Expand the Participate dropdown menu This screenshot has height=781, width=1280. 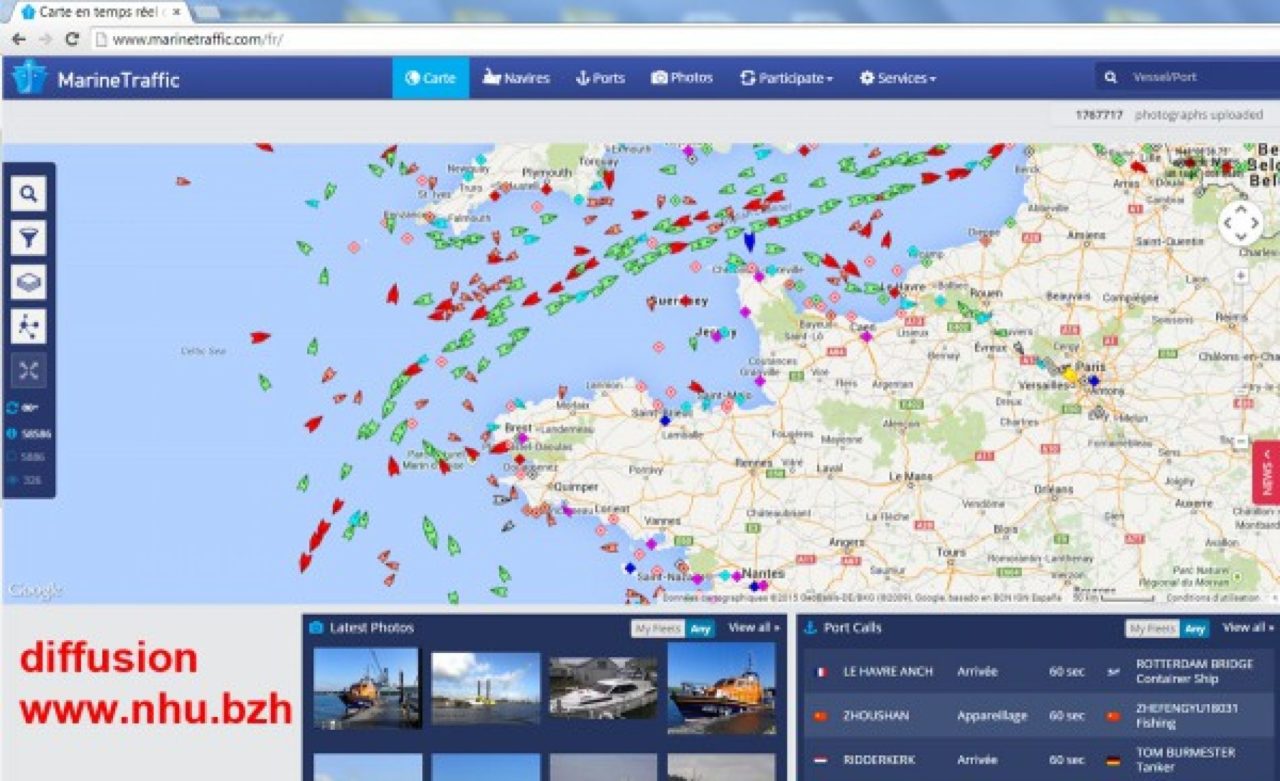(786, 78)
